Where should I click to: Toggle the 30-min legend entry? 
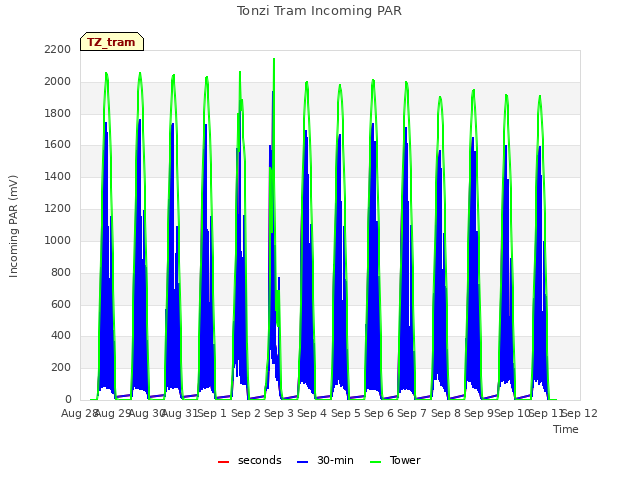325,460
